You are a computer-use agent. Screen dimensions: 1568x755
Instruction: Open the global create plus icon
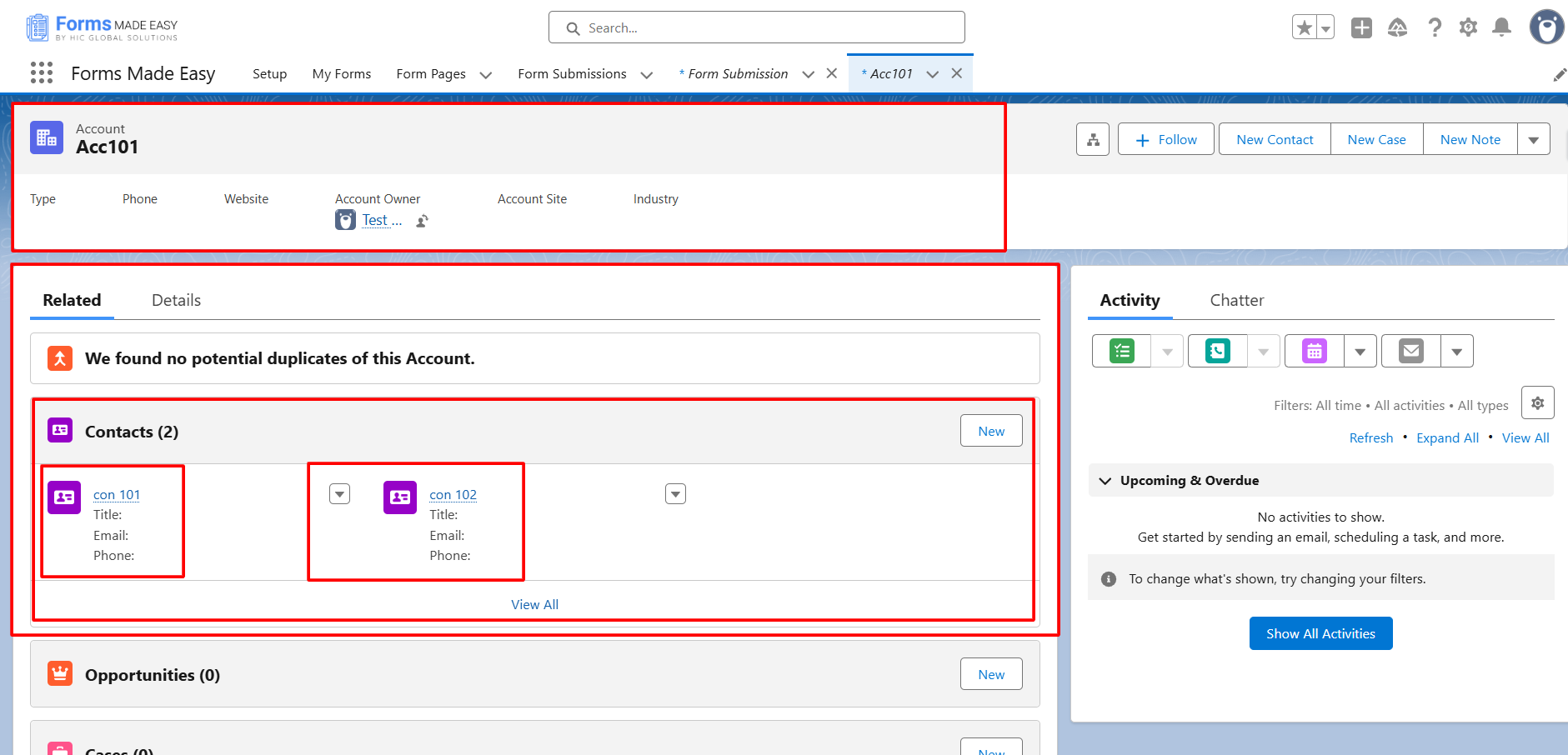(1361, 27)
